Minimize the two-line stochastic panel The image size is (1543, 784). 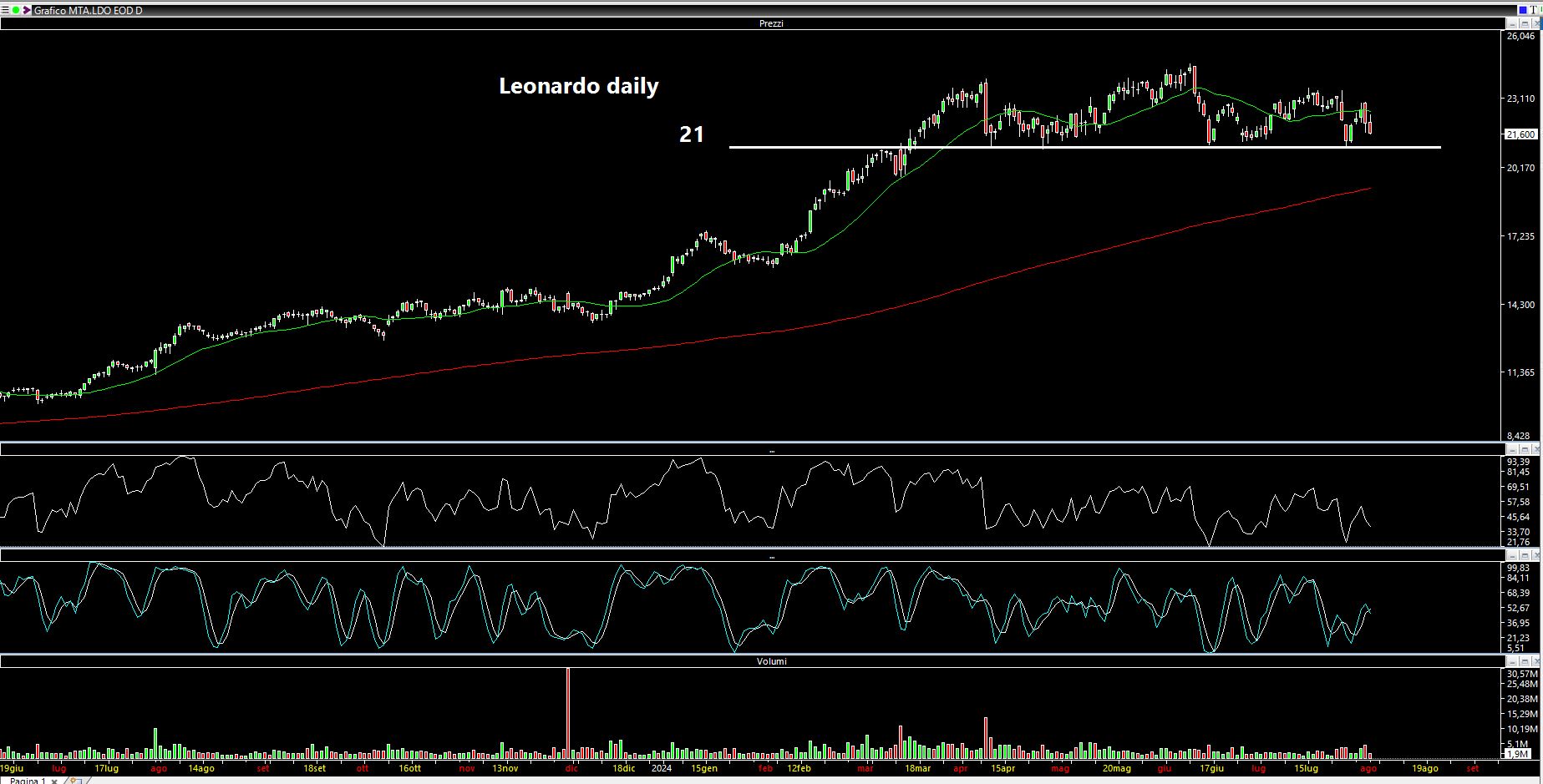1511,555
